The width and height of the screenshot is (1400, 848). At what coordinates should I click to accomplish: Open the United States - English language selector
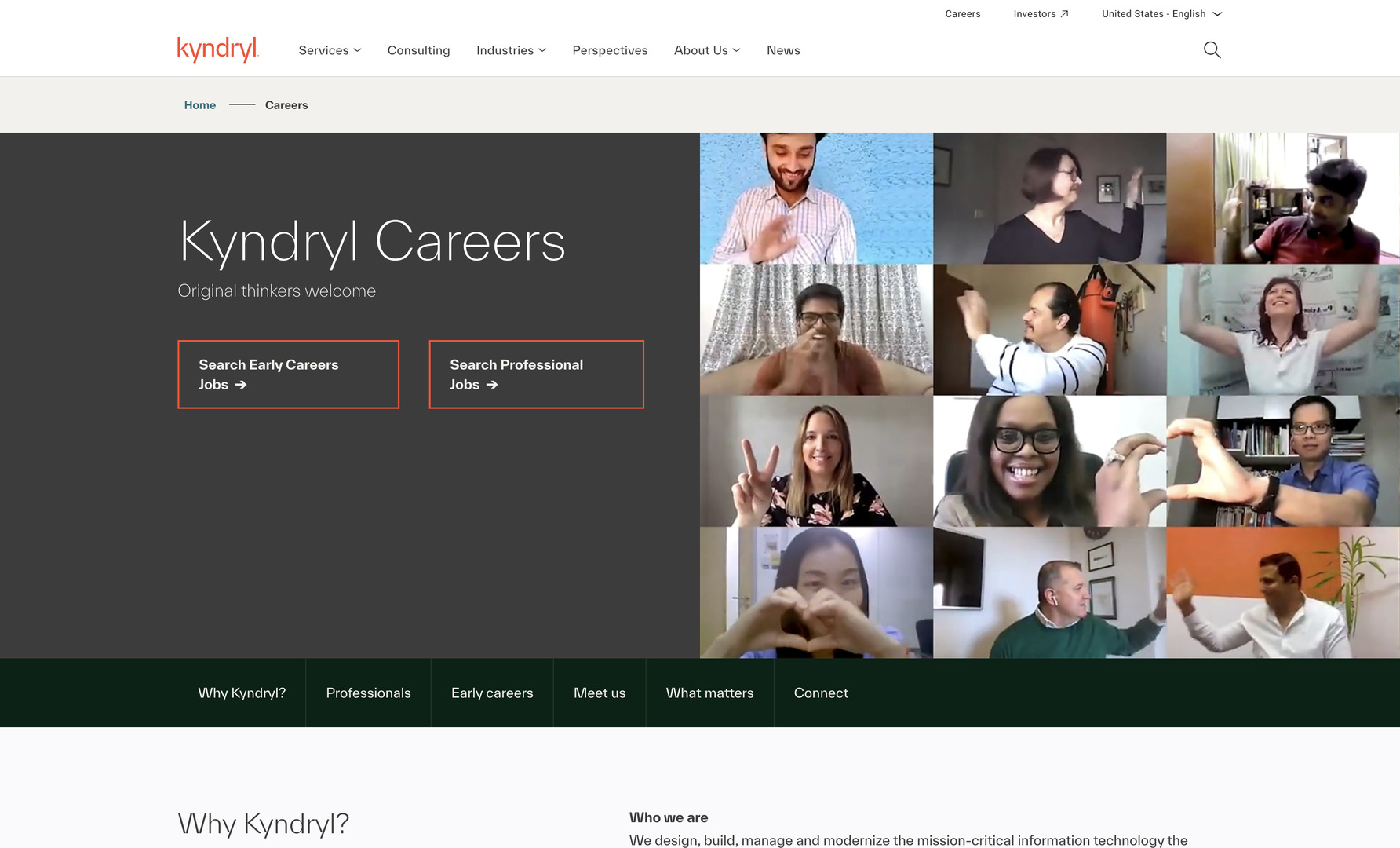click(1161, 14)
